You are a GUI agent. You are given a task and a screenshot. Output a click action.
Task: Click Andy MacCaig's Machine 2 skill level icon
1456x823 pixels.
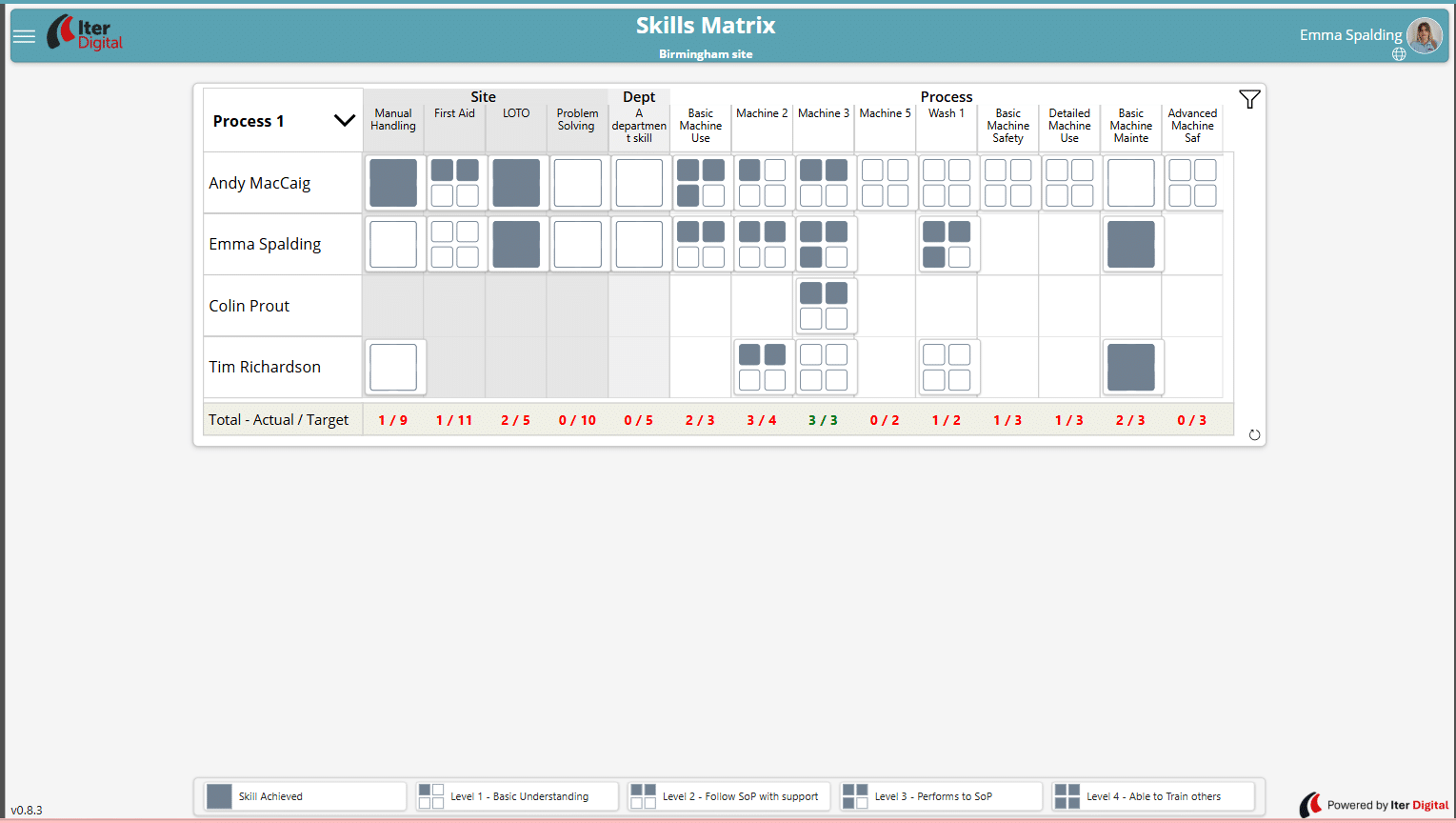762,183
